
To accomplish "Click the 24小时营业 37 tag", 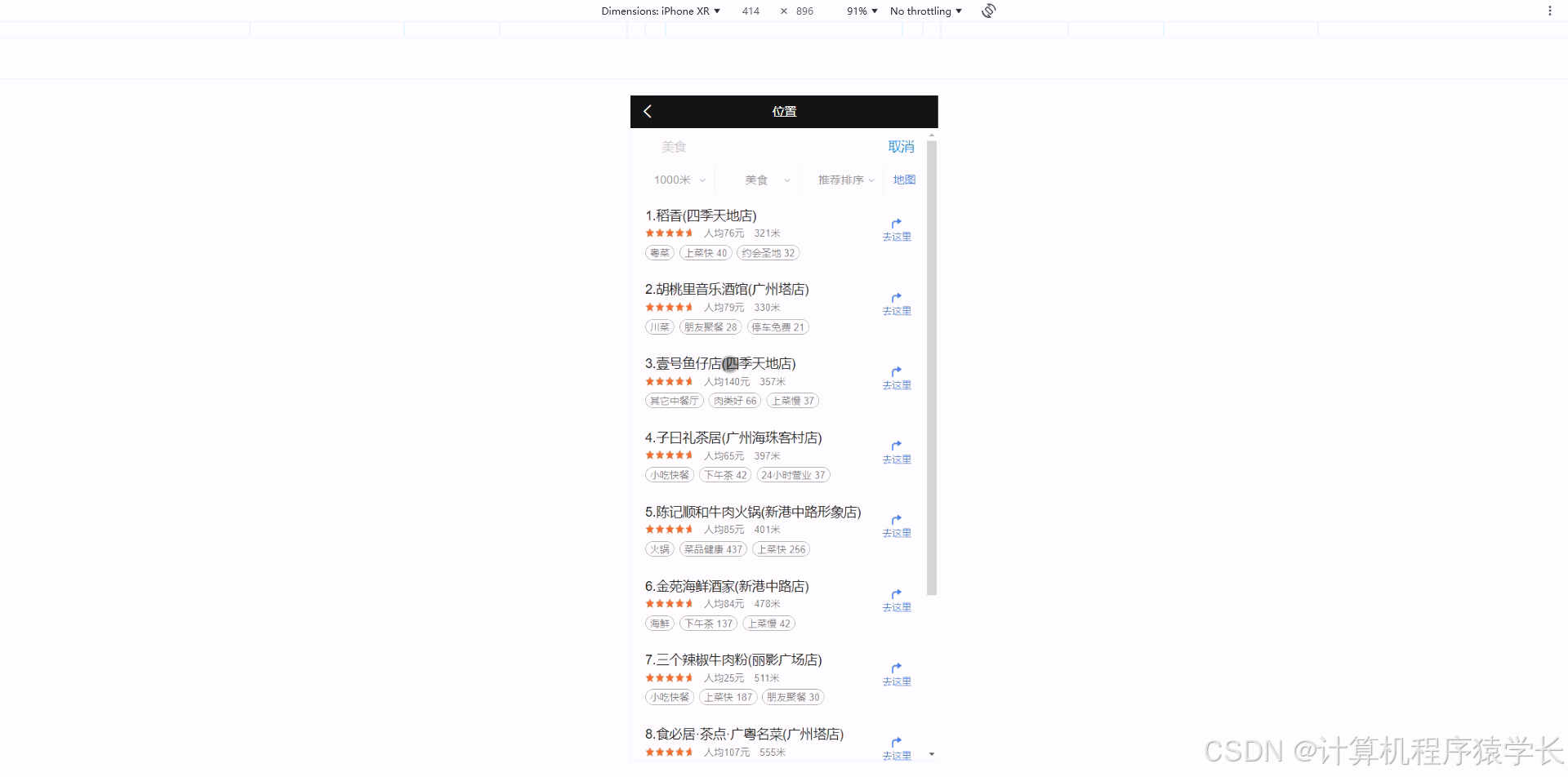I will coord(793,475).
